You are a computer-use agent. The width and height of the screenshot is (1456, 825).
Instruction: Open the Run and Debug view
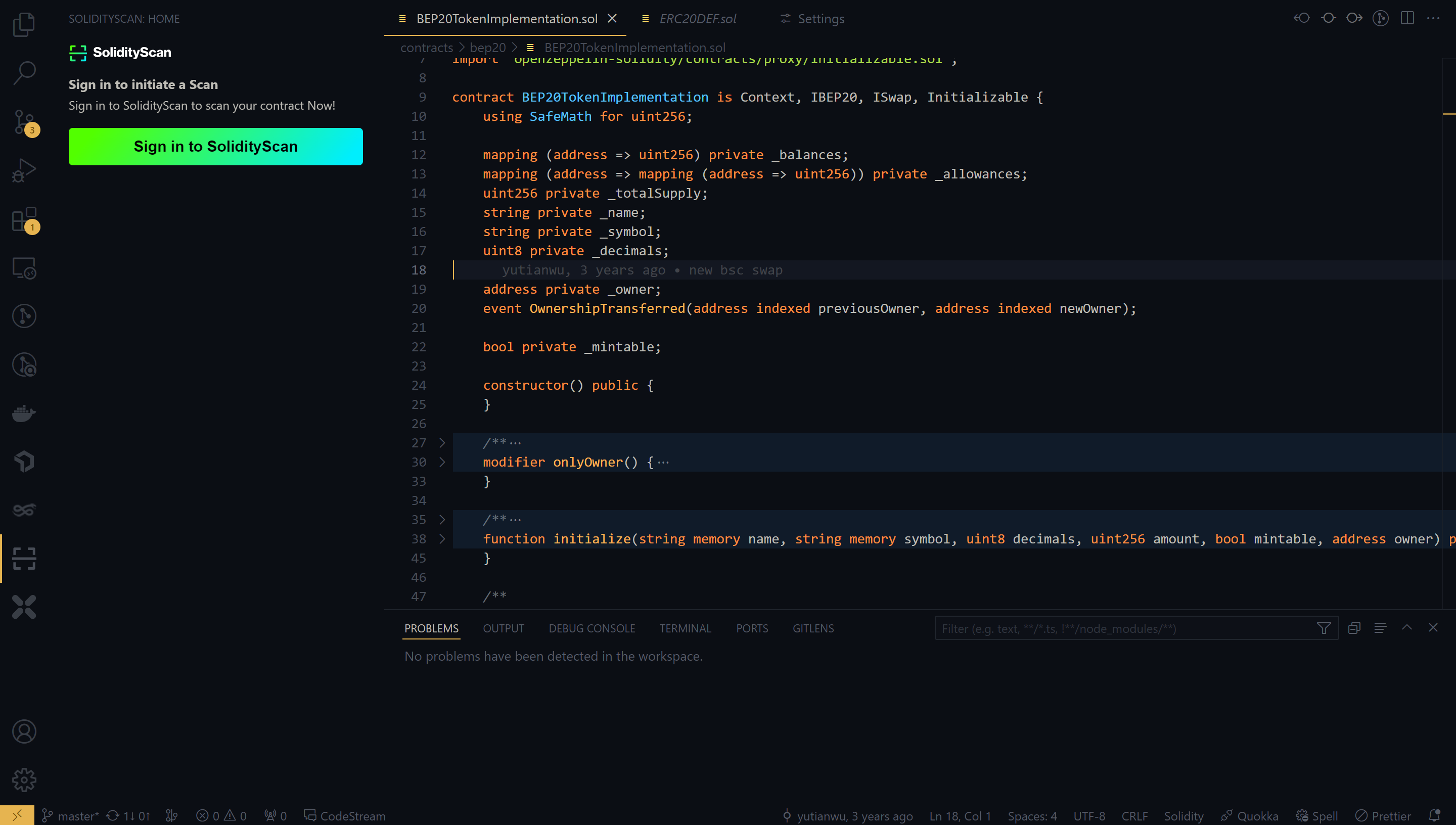[x=24, y=169]
